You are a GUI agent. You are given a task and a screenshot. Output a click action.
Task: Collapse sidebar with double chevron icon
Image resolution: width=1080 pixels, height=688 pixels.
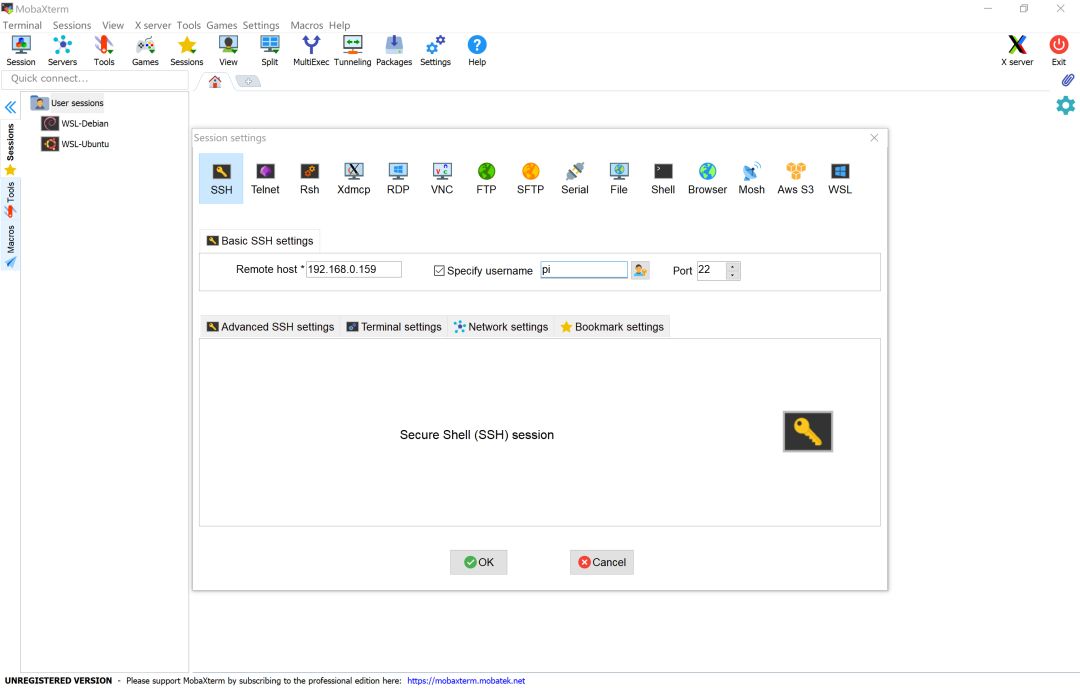pyautogui.click(x=10, y=107)
